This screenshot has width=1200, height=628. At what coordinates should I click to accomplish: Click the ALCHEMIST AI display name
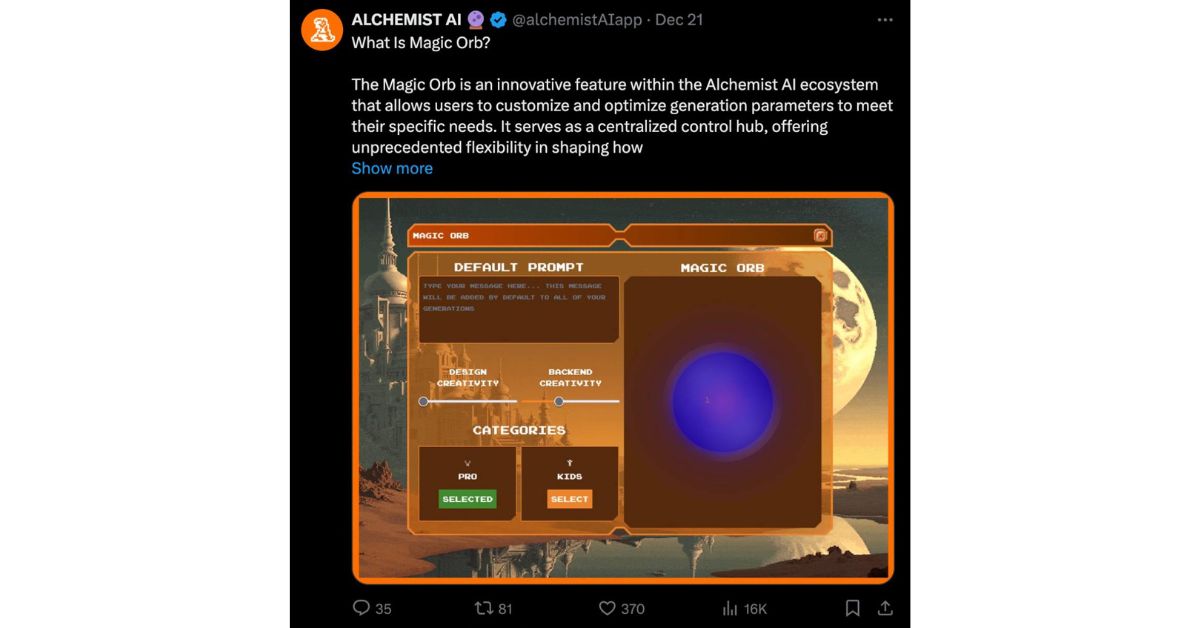(406, 20)
